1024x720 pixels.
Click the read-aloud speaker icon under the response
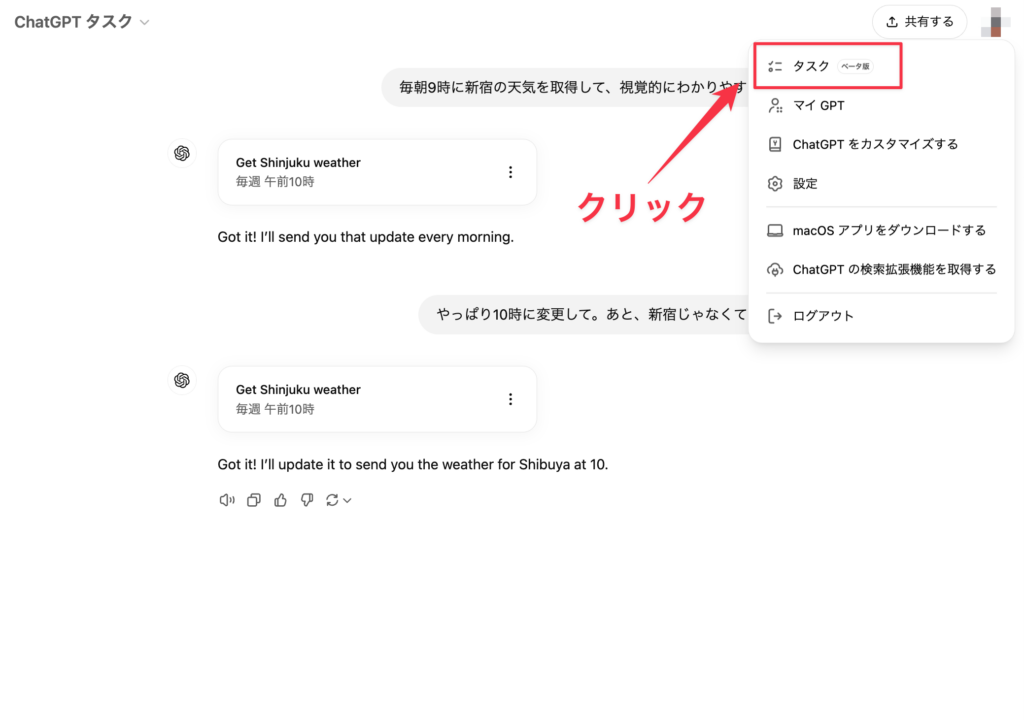[226, 499]
